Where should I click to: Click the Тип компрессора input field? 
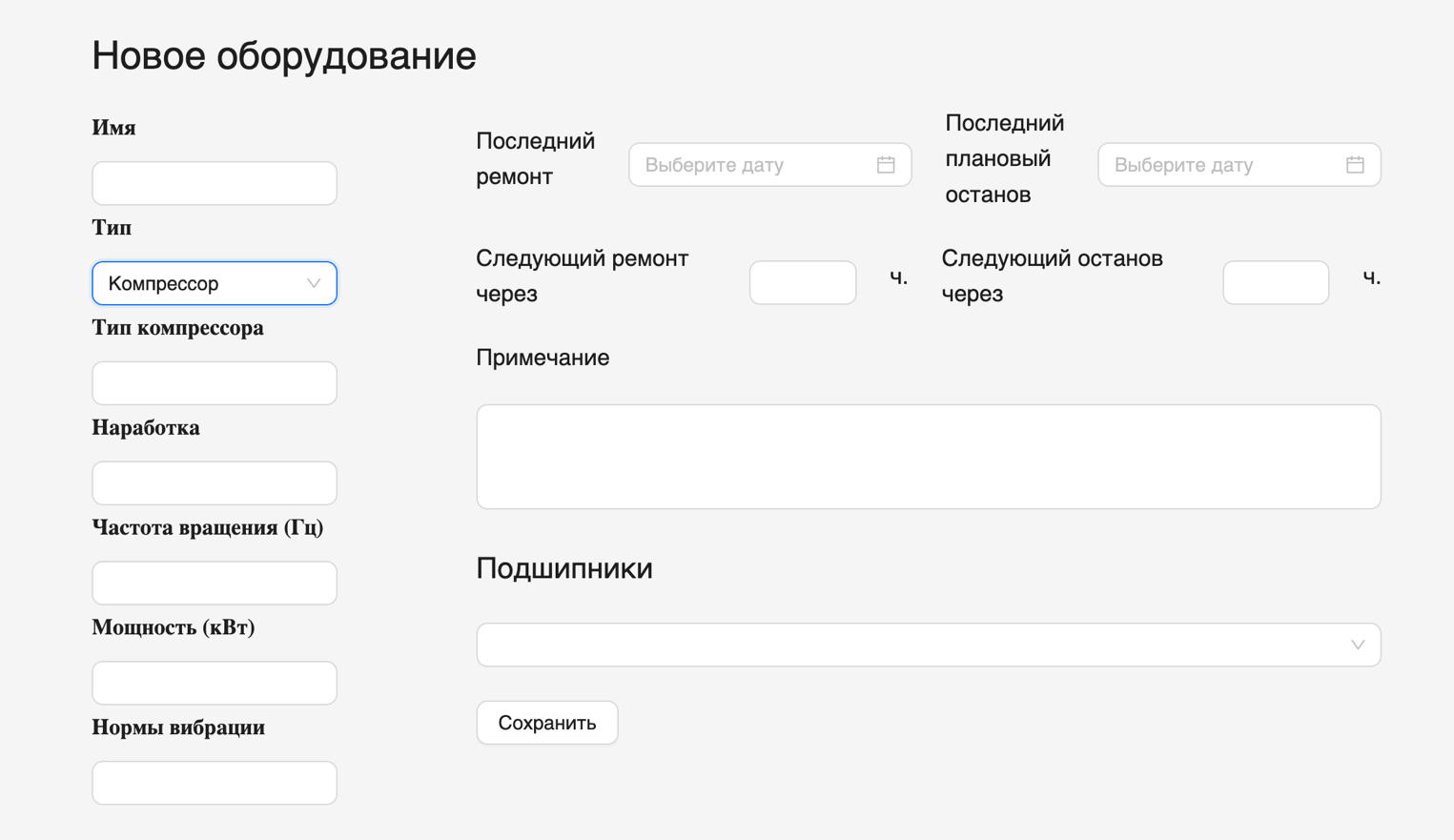click(214, 382)
